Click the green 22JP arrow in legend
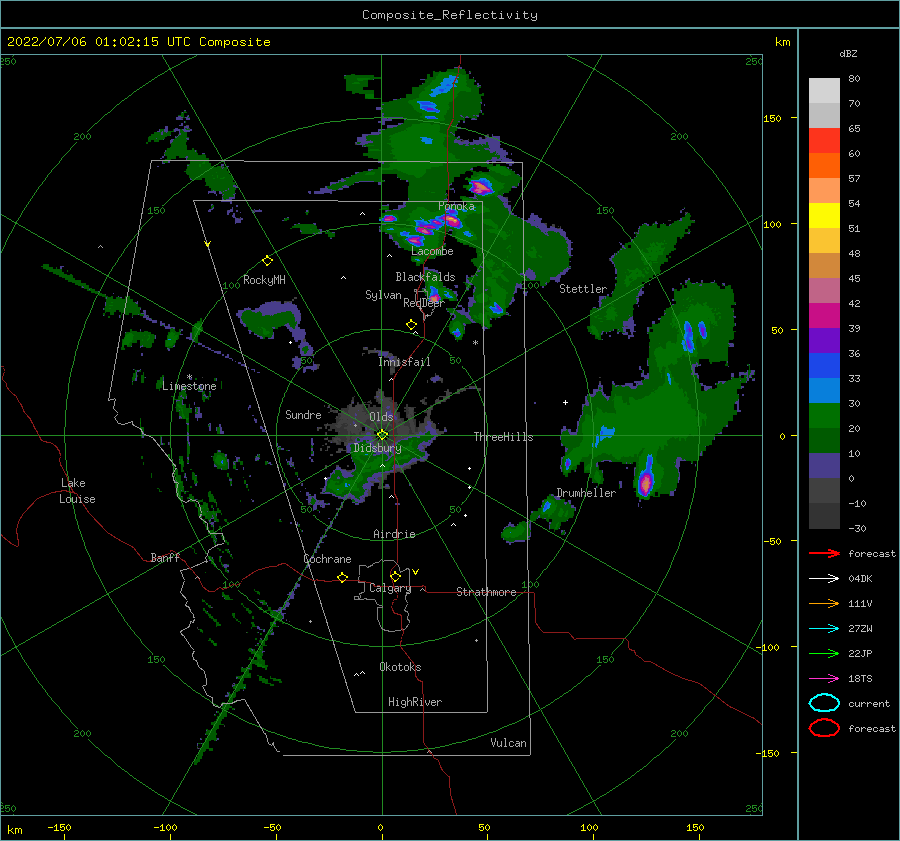This screenshot has height=841, width=900. [824, 653]
